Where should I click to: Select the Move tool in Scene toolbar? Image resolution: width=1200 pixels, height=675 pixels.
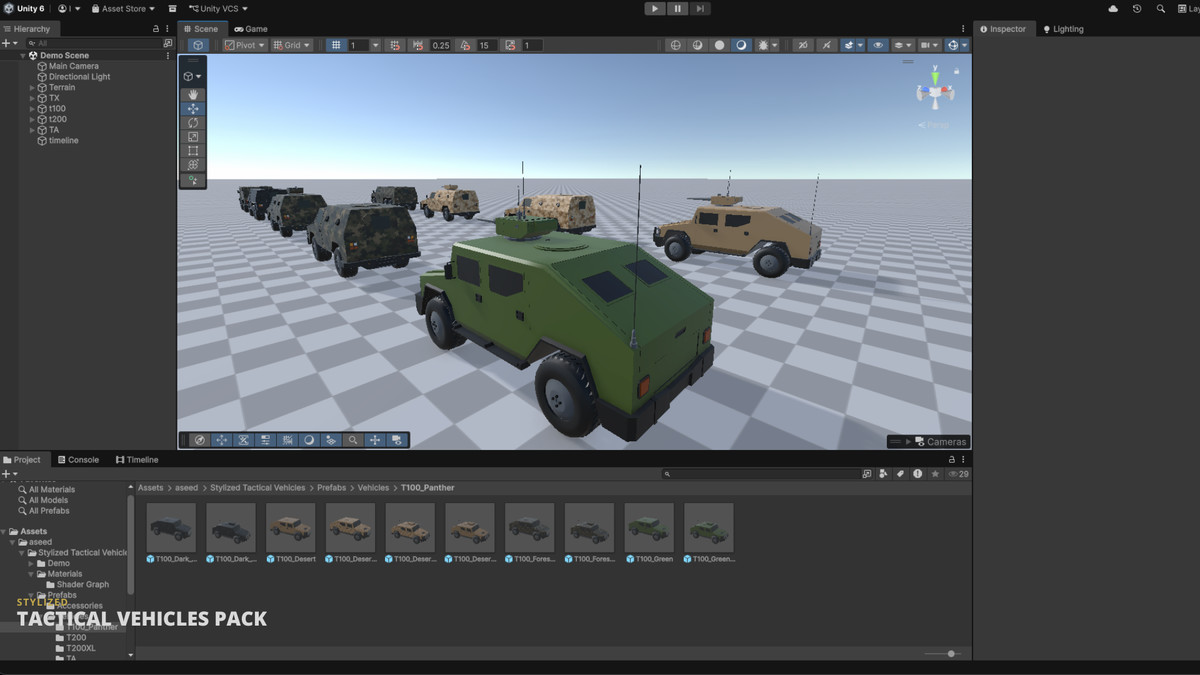coord(193,109)
